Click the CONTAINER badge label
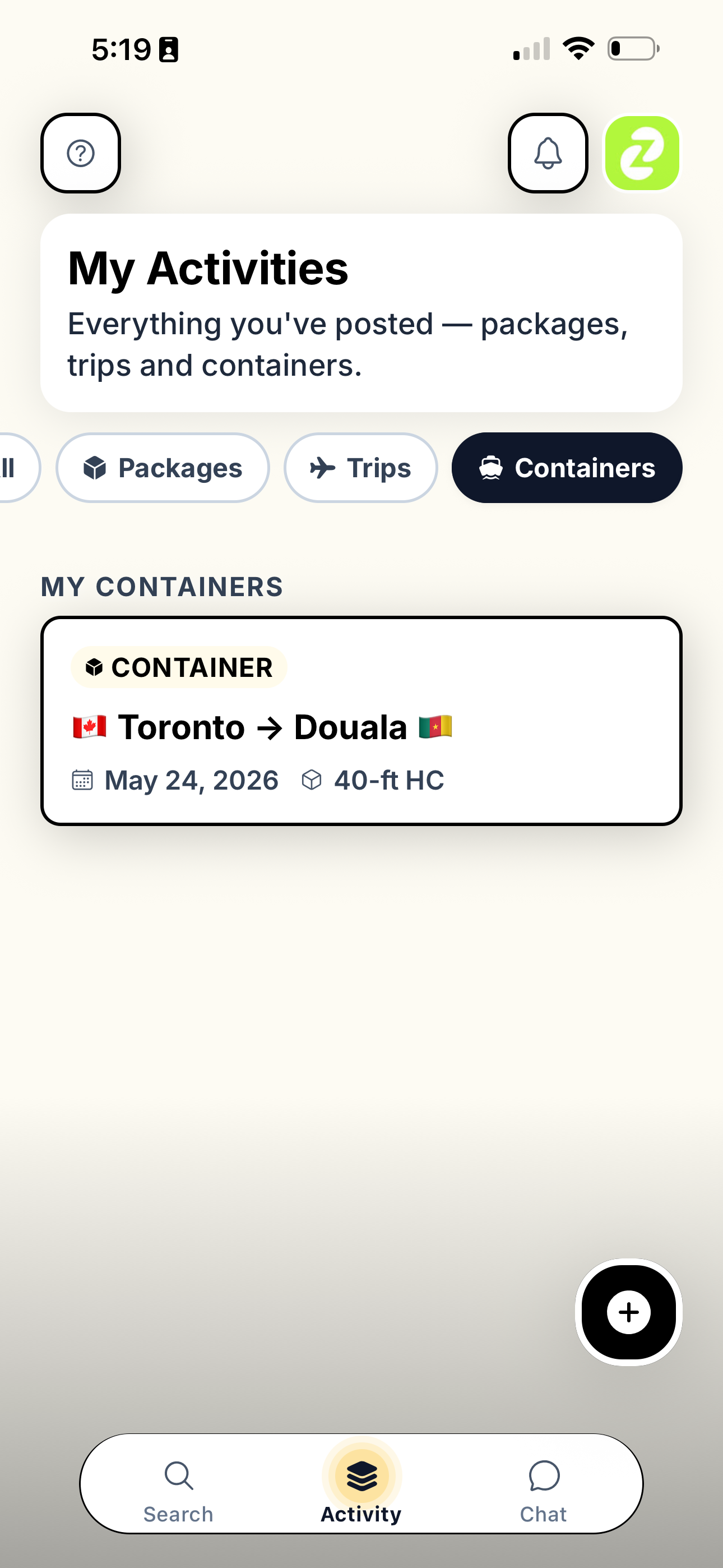Screen dimensions: 723x1568 (179, 667)
